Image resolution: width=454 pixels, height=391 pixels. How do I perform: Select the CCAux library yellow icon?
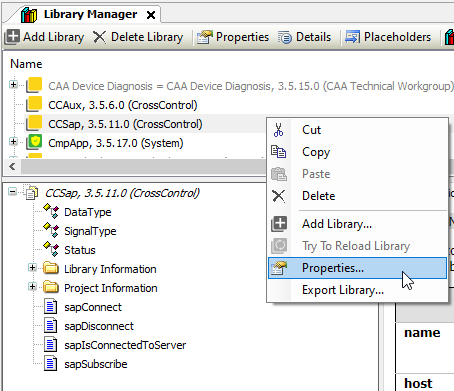coord(34,104)
